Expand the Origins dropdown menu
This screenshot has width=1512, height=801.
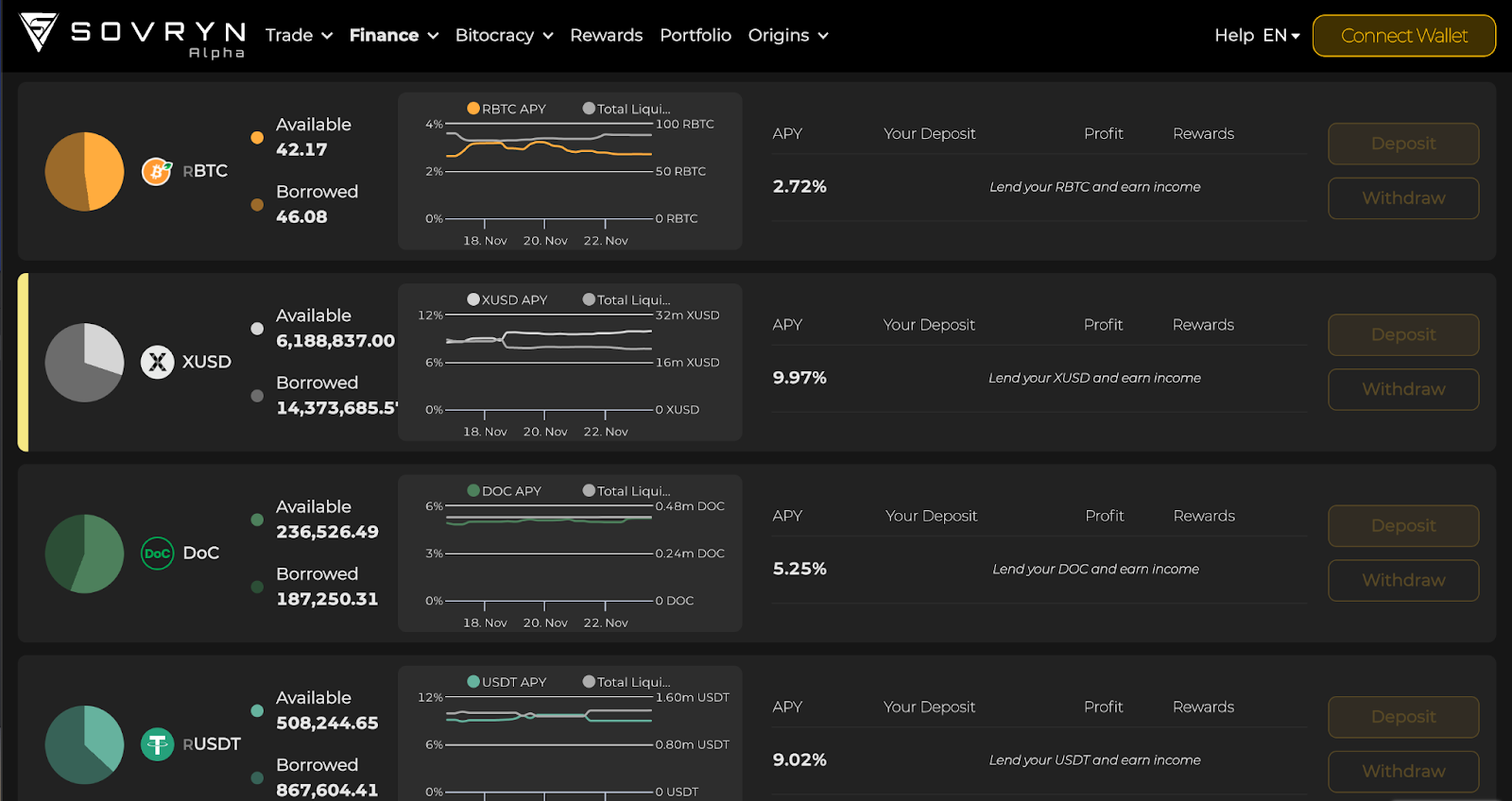[788, 35]
